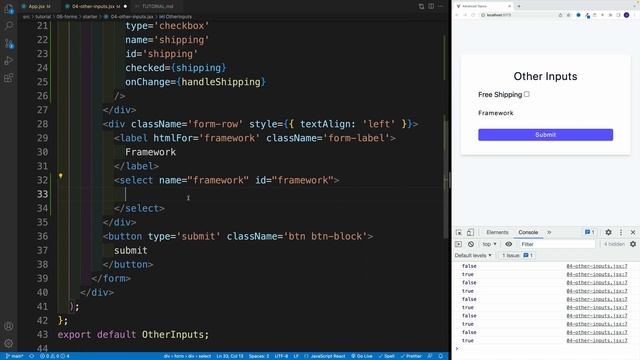Click the console Filter input field

click(557, 244)
